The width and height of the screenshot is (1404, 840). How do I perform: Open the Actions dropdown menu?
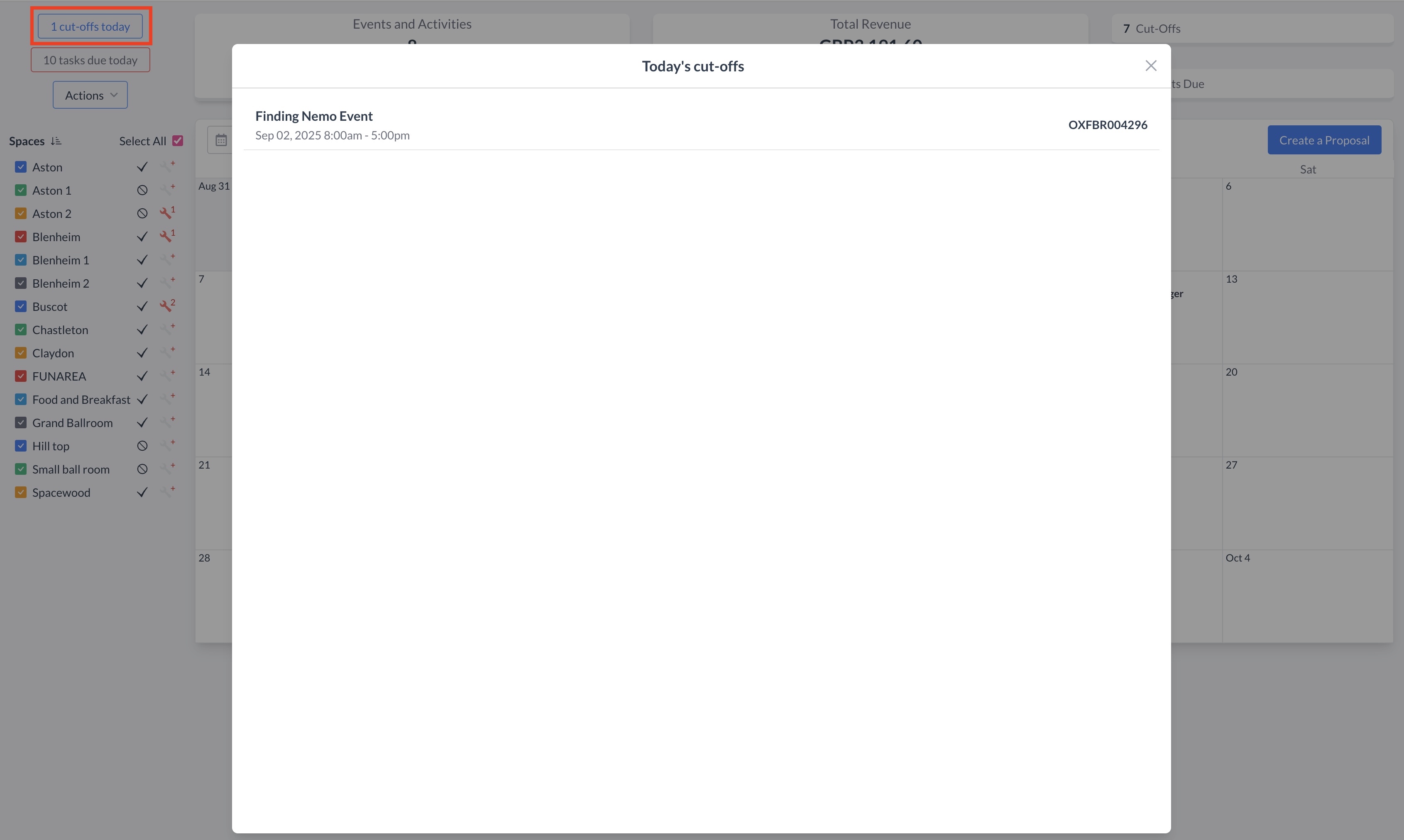point(90,95)
